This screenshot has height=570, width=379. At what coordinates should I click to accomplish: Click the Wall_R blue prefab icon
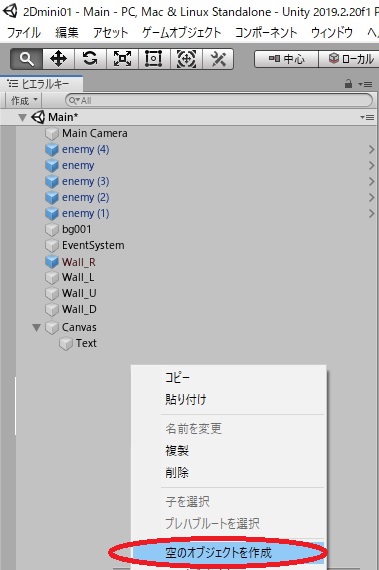click(x=52, y=262)
